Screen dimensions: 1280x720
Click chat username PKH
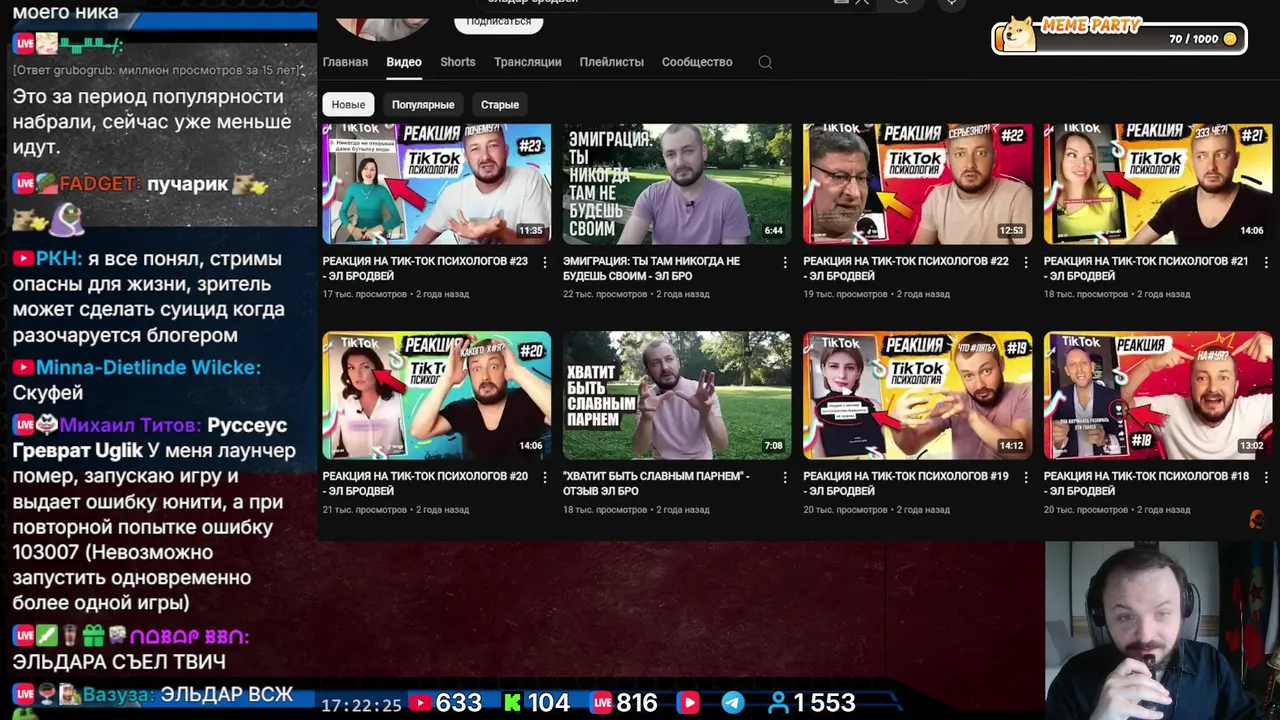[59, 259]
